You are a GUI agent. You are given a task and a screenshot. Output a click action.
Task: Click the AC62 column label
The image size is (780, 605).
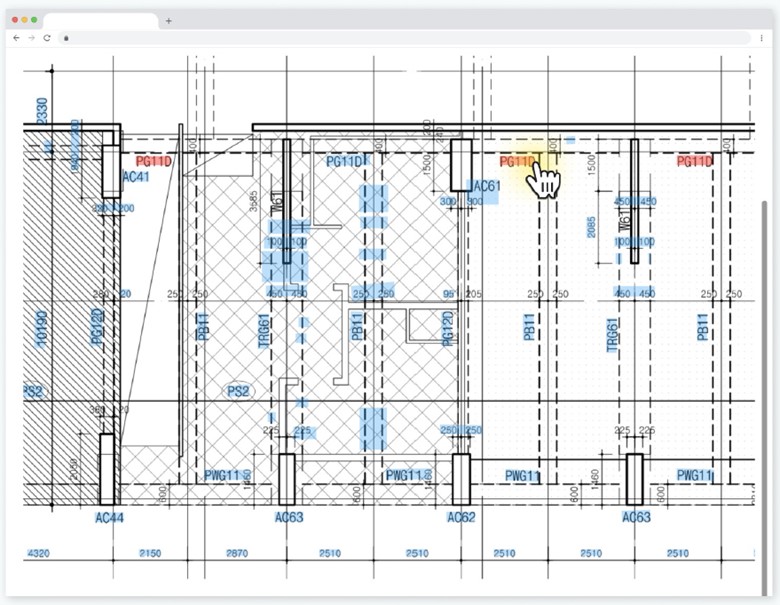(x=461, y=517)
